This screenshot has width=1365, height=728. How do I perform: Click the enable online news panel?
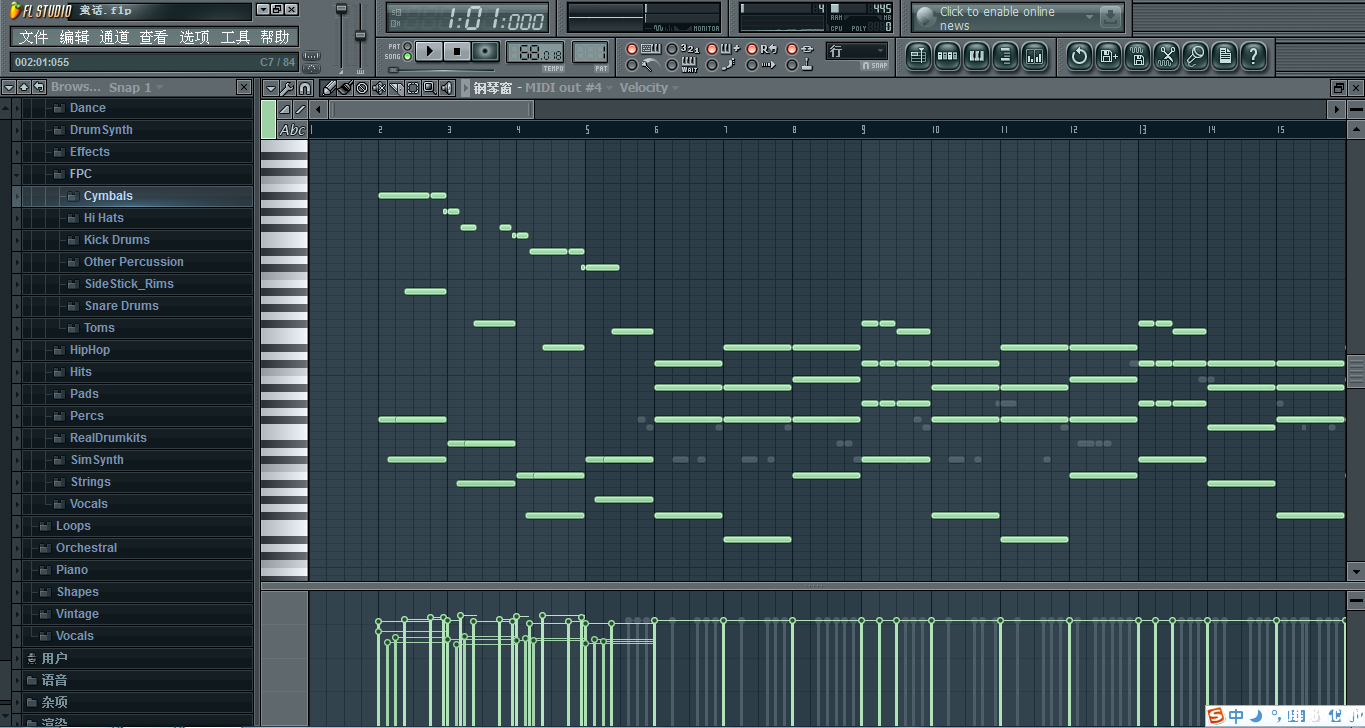pos(1017,18)
